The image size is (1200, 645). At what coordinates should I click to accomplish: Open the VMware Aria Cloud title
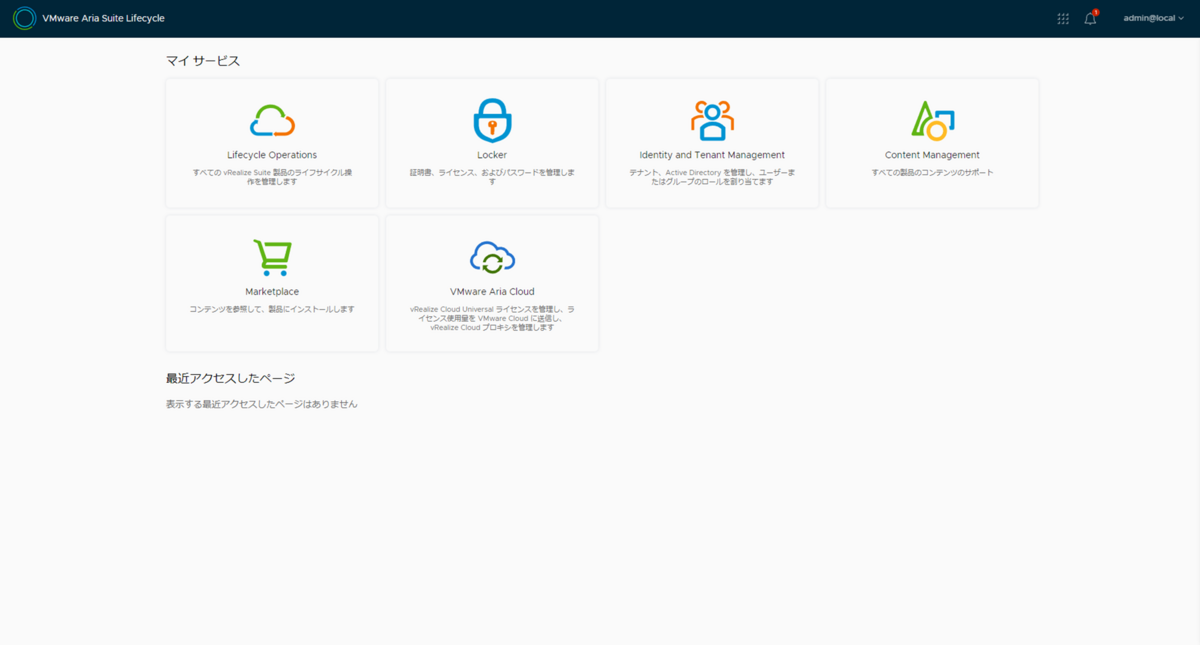pos(492,291)
